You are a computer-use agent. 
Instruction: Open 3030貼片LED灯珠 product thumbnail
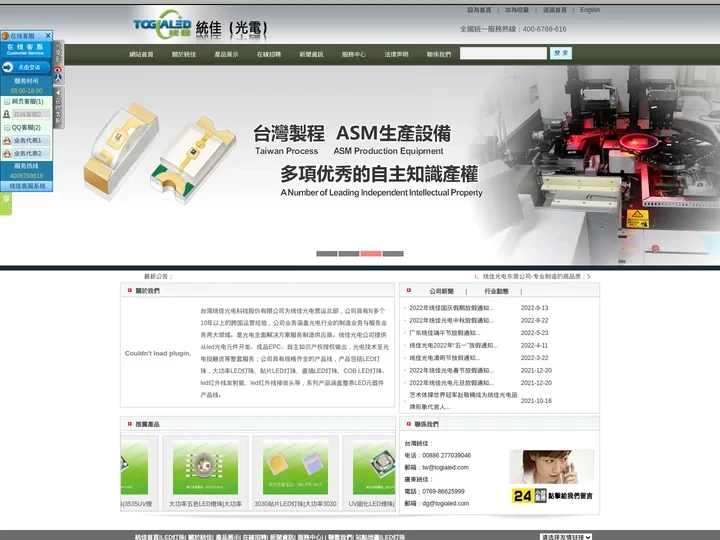click(295, 467)
